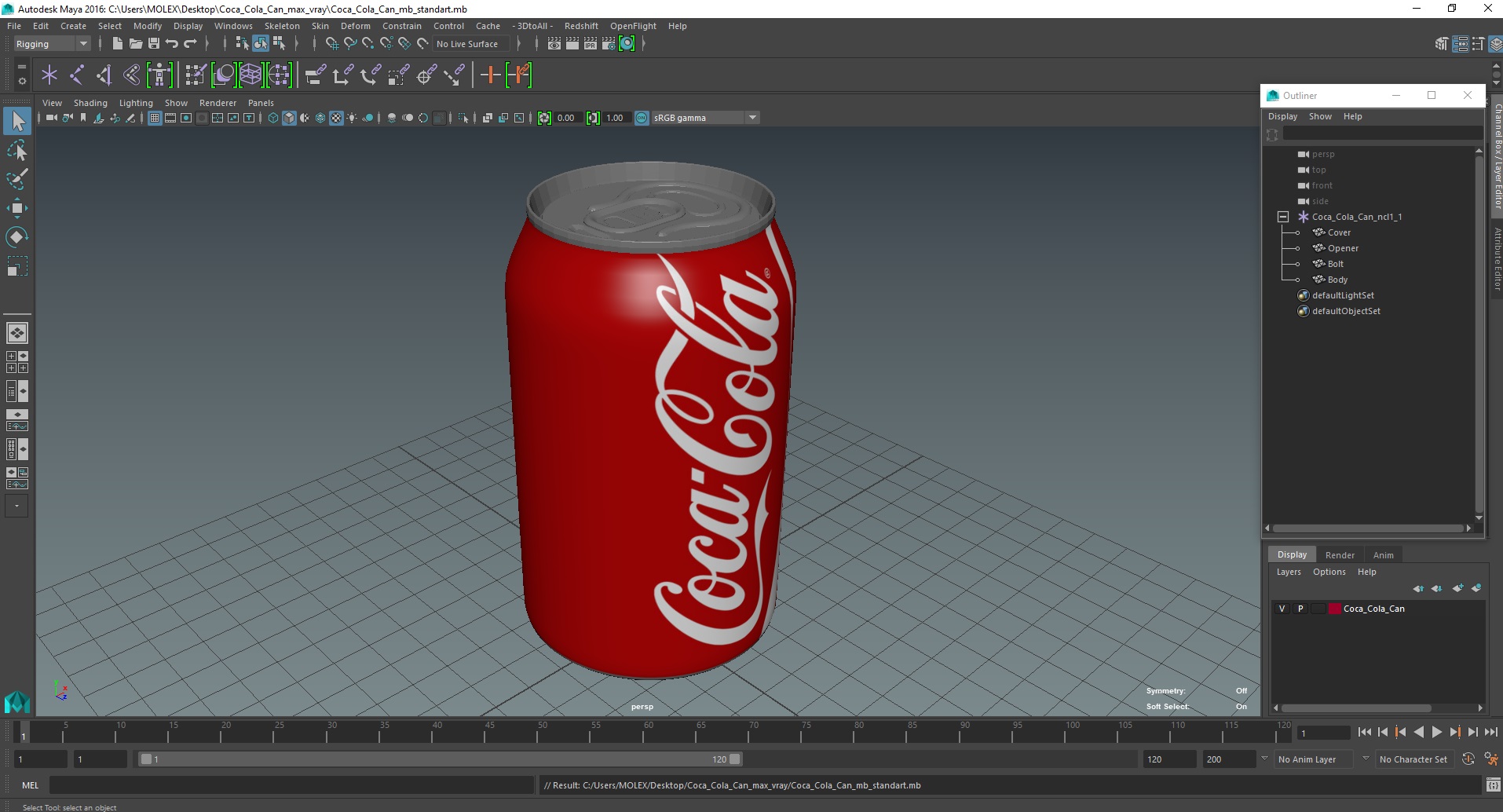Image resolution: width=1503 pixels, height=812 pixels.
Task: Open the Redshift menu
Action: click(x=581, y=26)
